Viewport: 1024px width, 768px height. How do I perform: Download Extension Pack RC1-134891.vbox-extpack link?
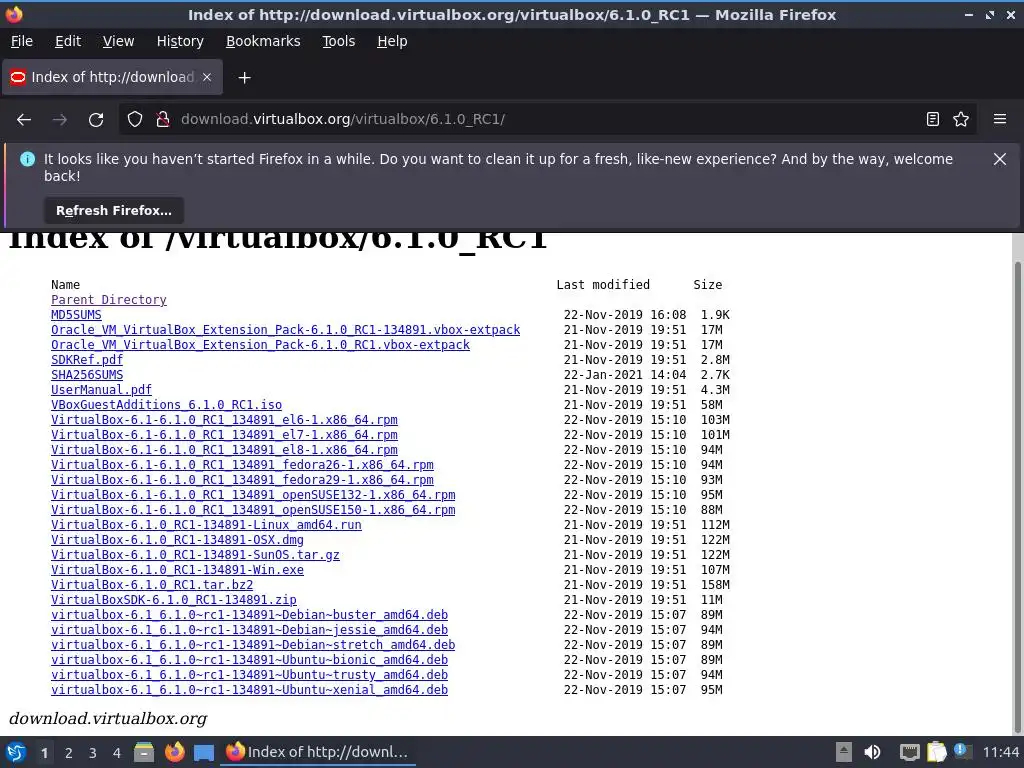click(285, 330)
